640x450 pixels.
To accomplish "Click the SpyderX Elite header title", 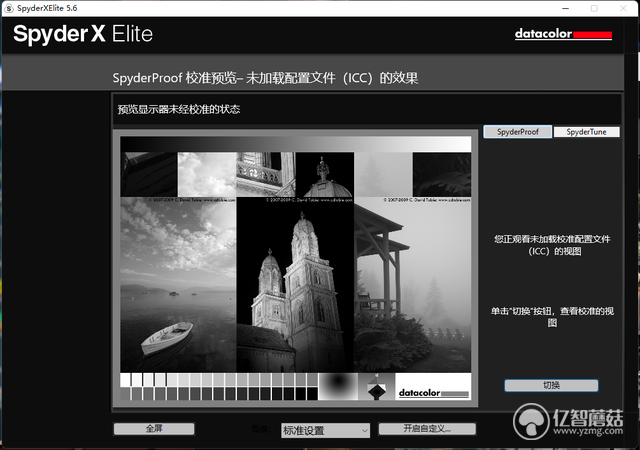I will coord(83,34).
